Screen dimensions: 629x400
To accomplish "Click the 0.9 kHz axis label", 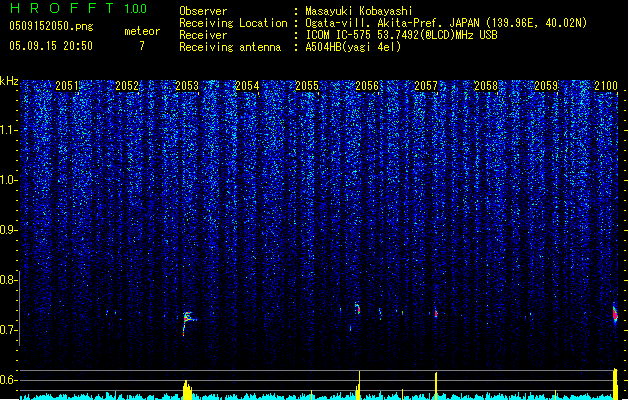I will [9, 230].
